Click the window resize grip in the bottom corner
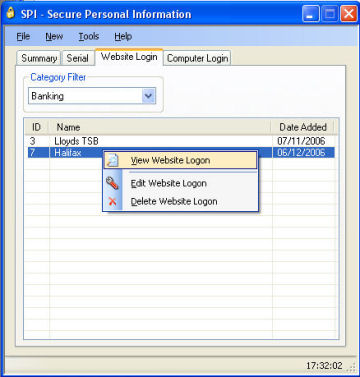This screenshot has width=360, height=377. (352, 367)
